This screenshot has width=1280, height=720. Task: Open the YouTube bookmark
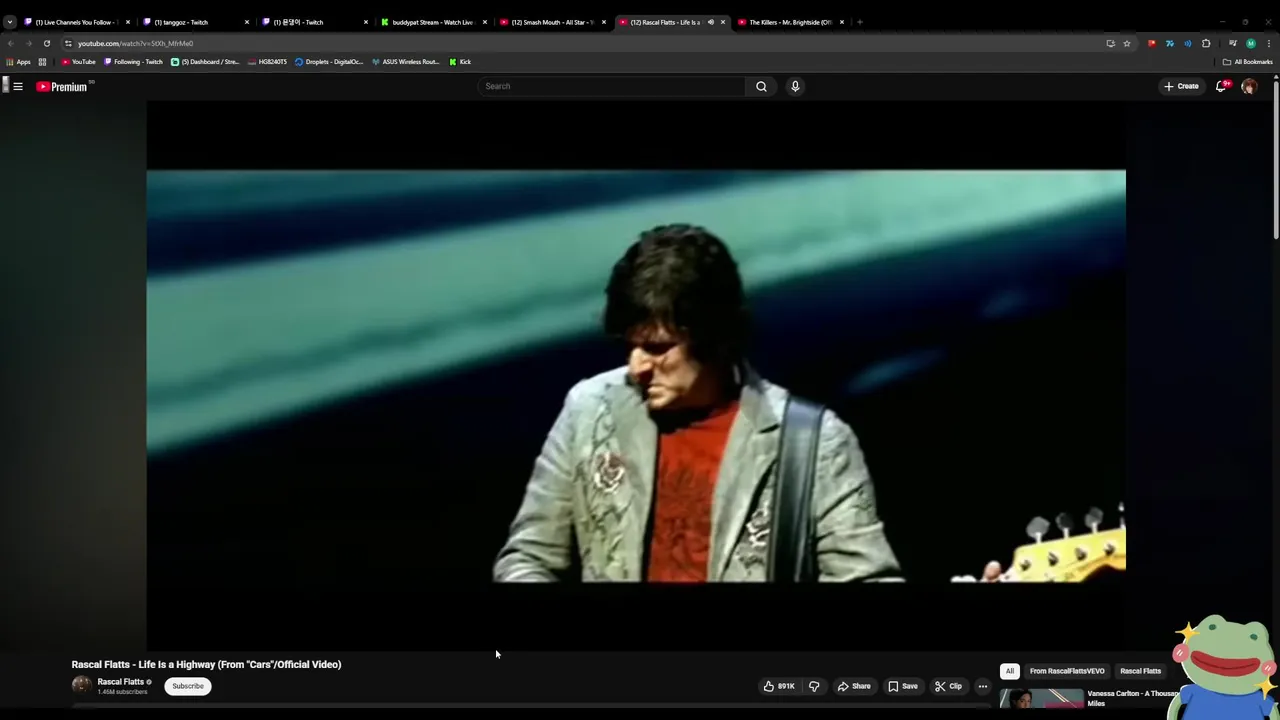78,62
